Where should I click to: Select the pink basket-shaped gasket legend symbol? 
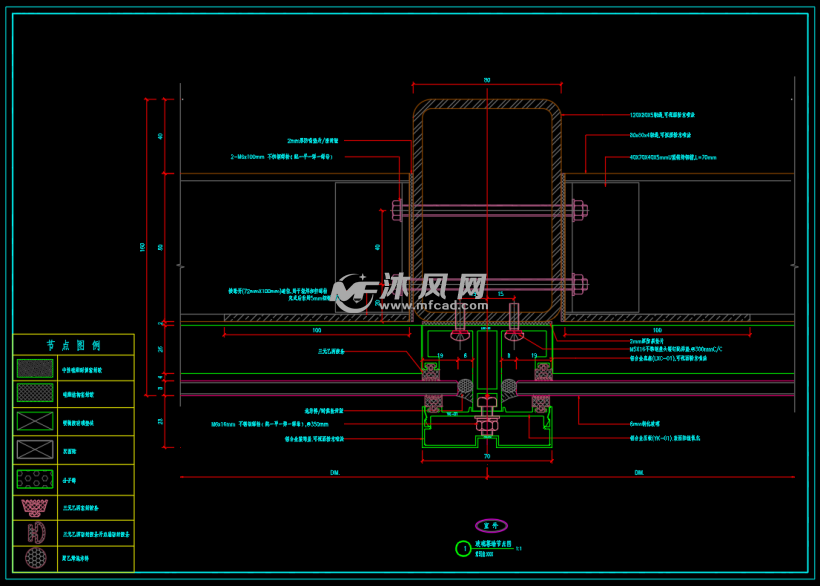[35, 507]
